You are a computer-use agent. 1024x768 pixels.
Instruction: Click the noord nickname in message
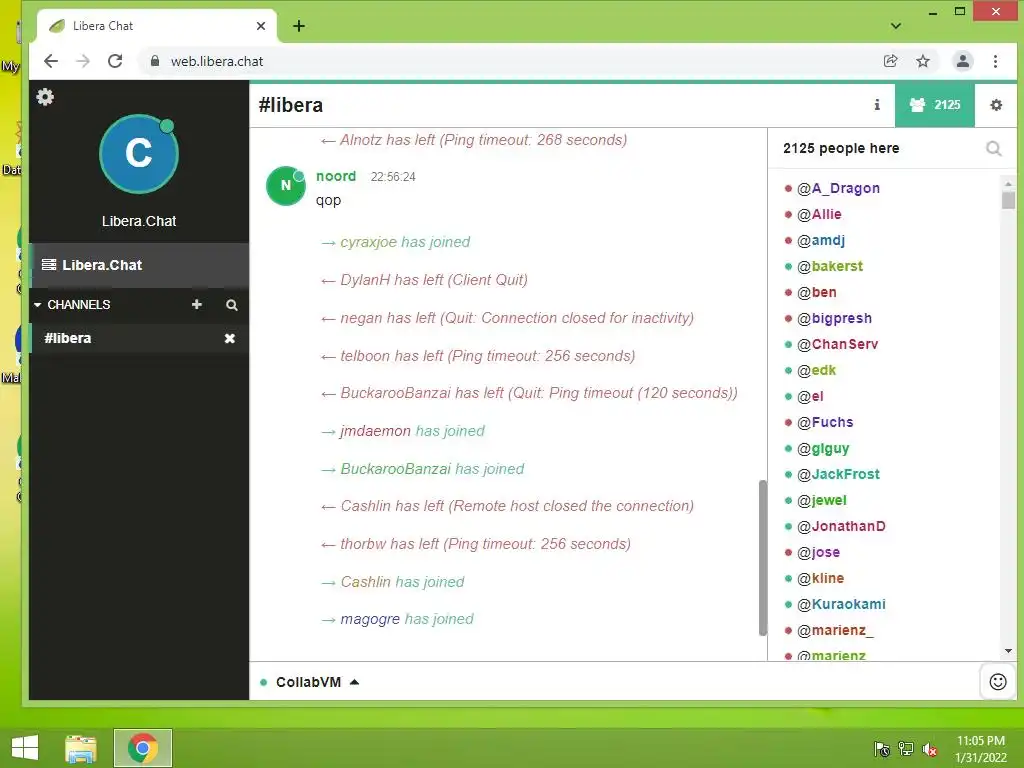[x=336, y=176]
